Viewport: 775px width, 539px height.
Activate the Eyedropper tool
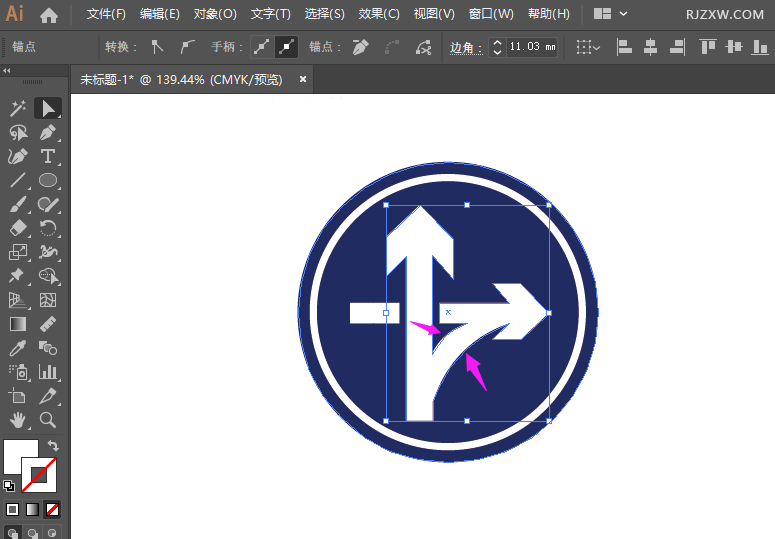tap(17, 348)
